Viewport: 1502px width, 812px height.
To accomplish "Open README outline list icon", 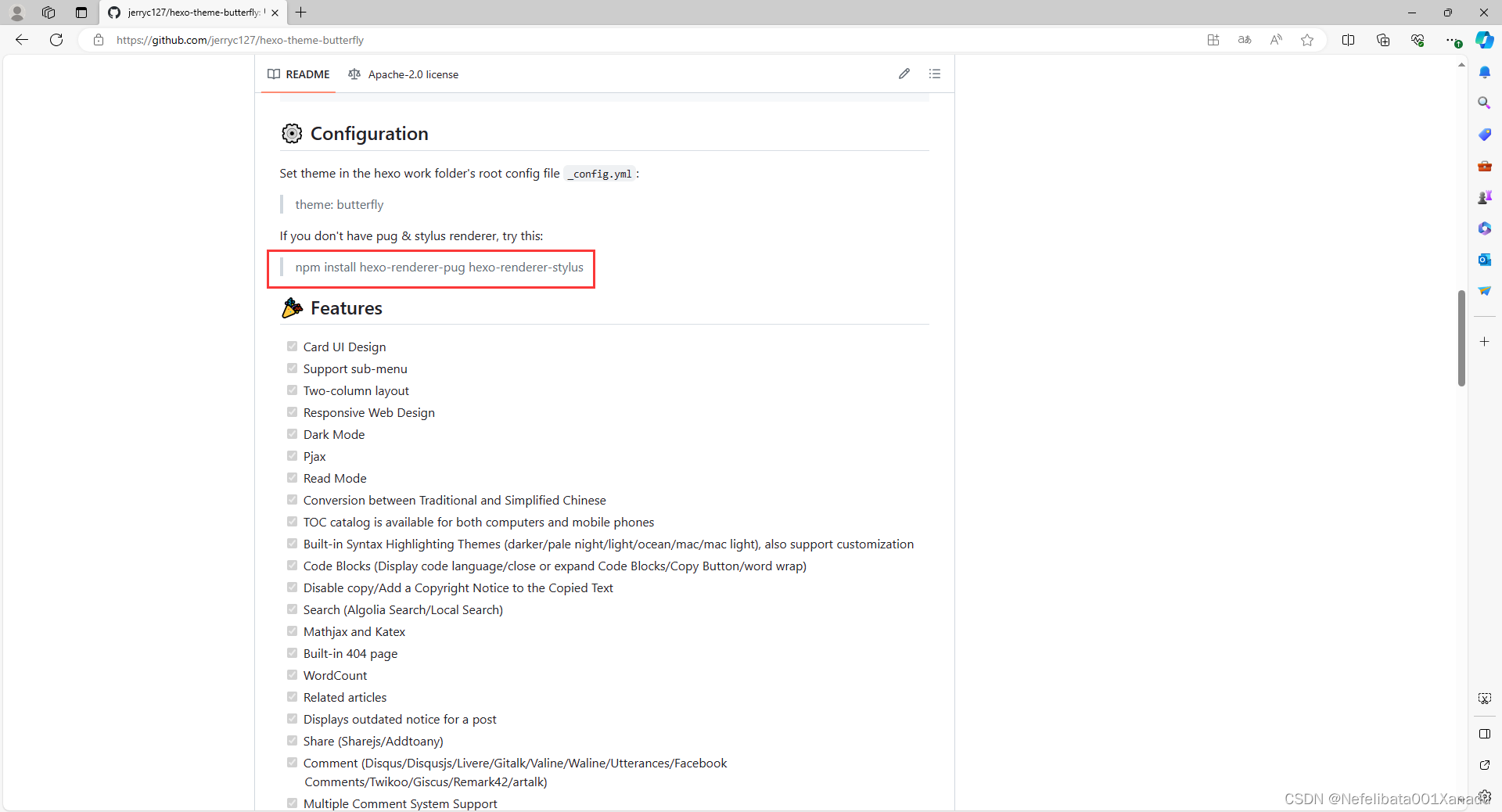I will click(x=935, y=74).
